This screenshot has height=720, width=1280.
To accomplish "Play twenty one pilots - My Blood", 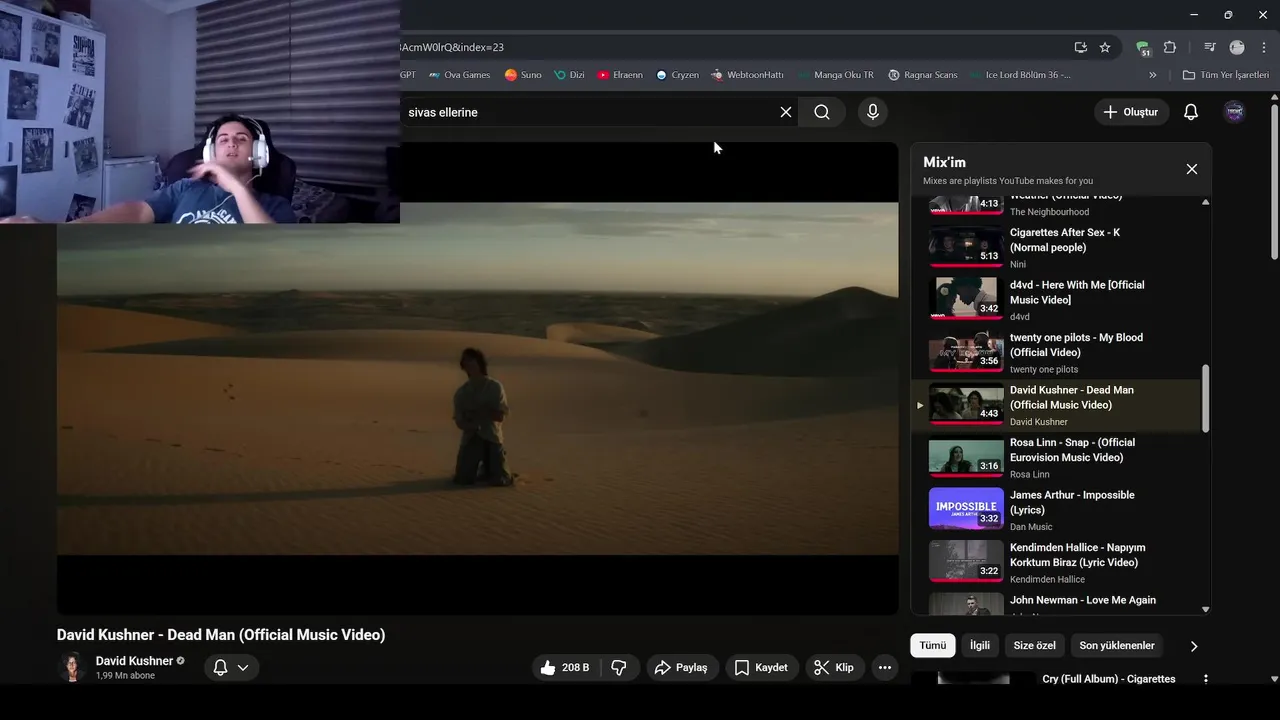I will [1055, 353].
